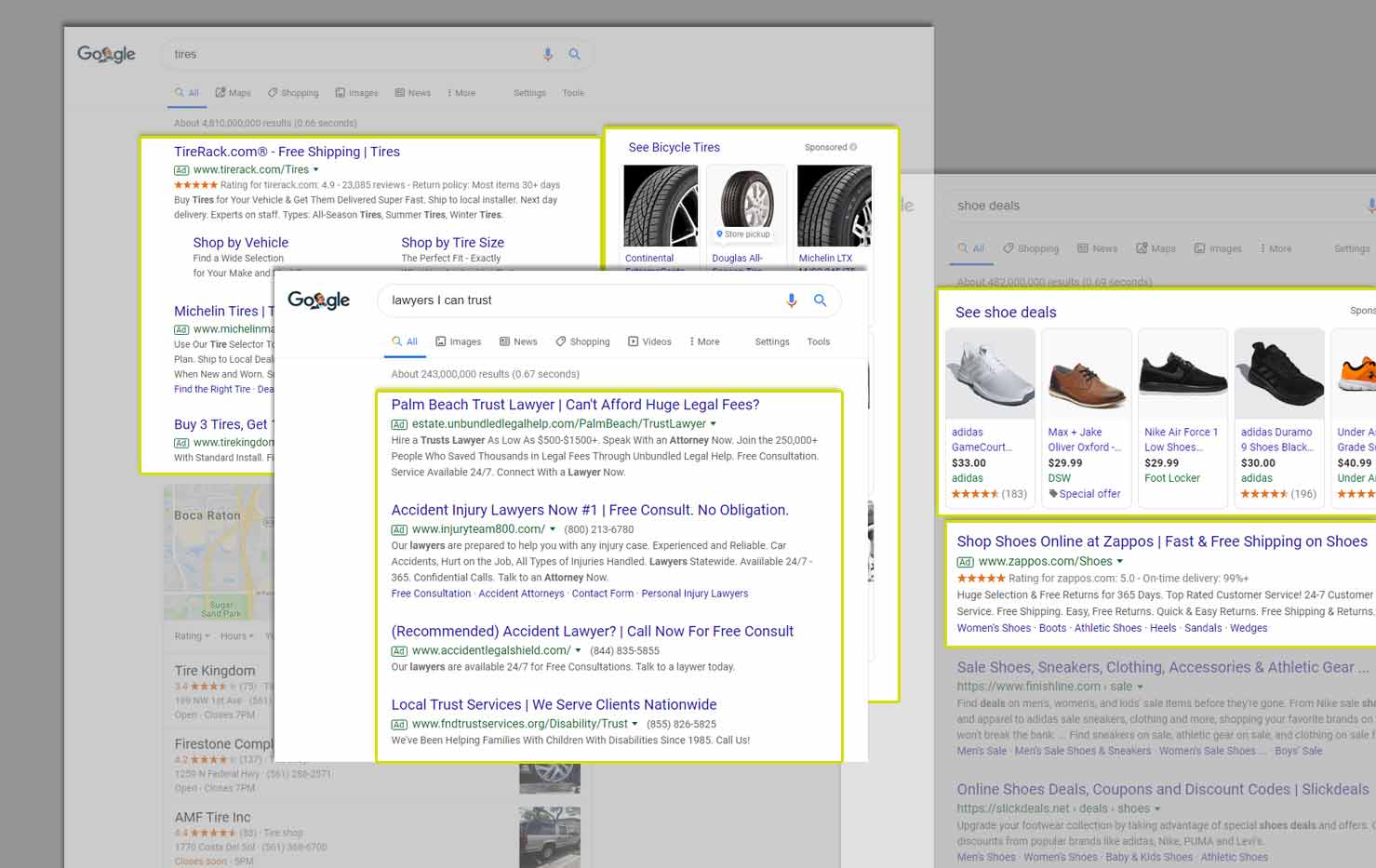The image size is (1376, 868).
Task: Open the See shoe deals heading
Action: pos(1006,313)
